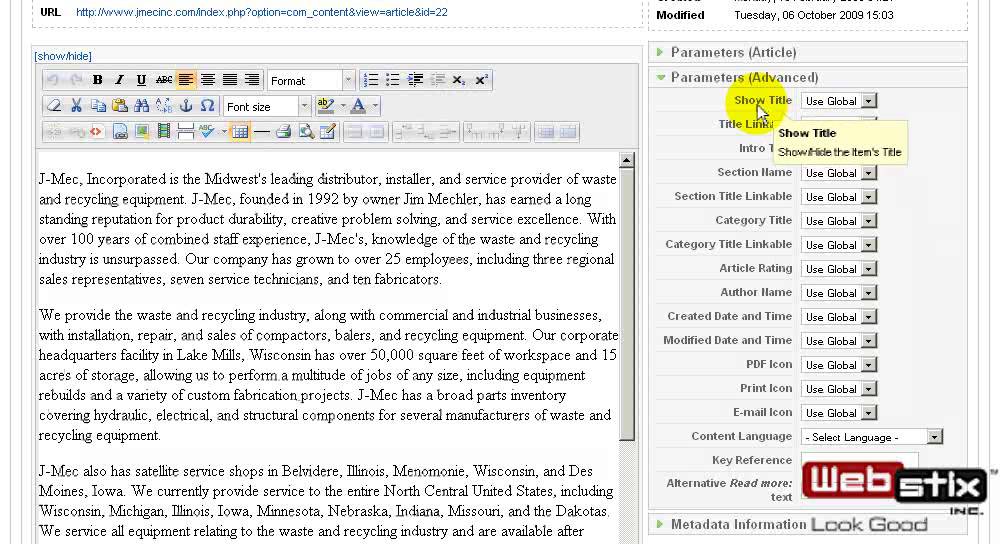Open the Content Language select dropdown

point(872,437)
